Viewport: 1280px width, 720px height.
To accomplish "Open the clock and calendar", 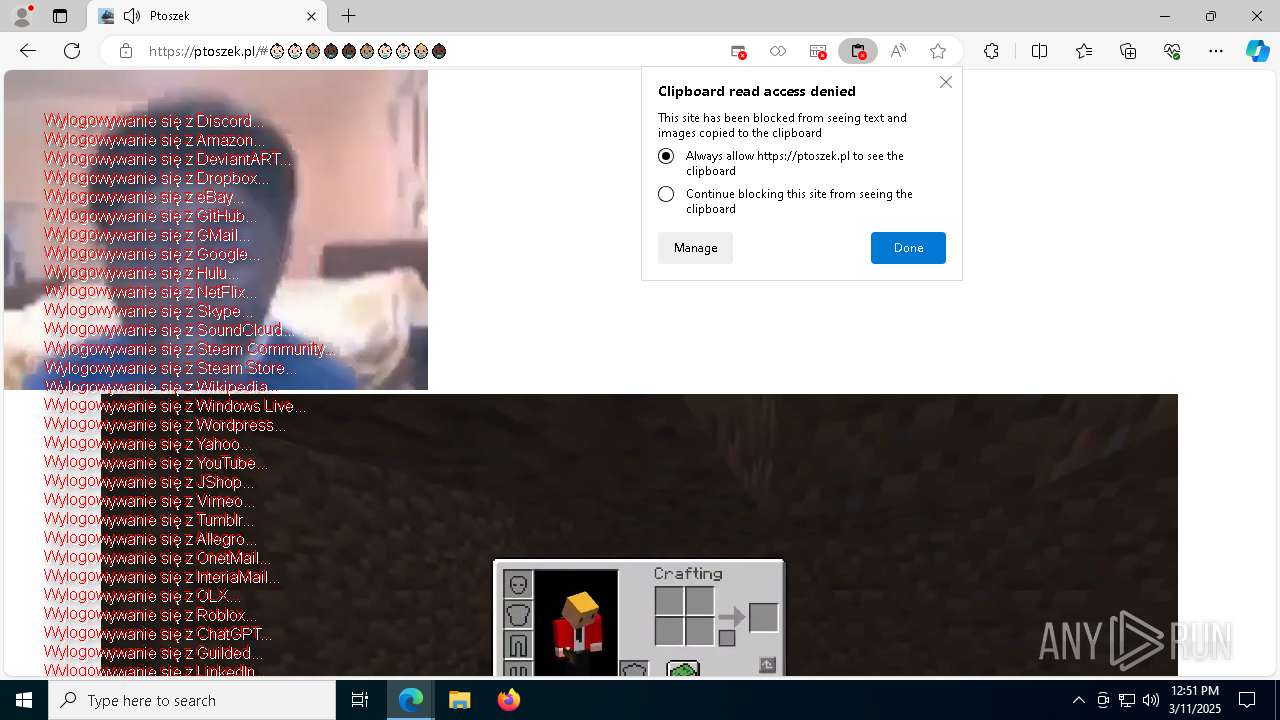I will pyautogui.click(x=1195, y=700).
